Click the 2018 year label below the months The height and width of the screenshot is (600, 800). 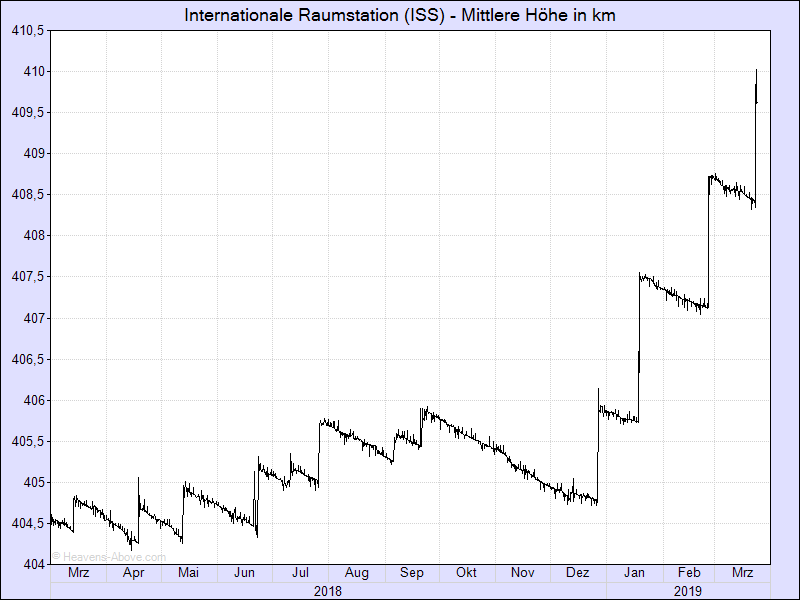[x=327, y=591]
